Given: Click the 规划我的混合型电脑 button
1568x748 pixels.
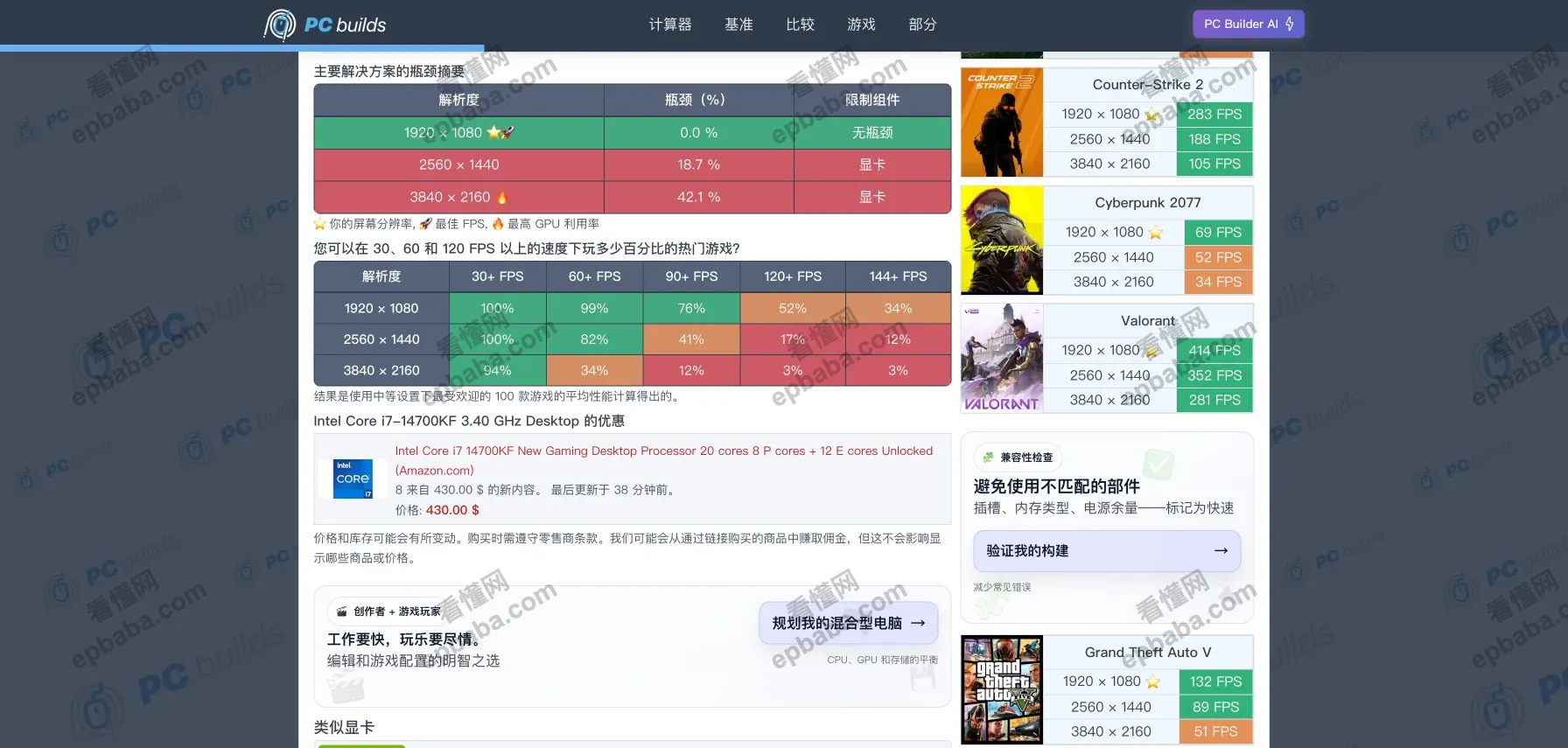Looking at the screenshot, I should [849, 623].
